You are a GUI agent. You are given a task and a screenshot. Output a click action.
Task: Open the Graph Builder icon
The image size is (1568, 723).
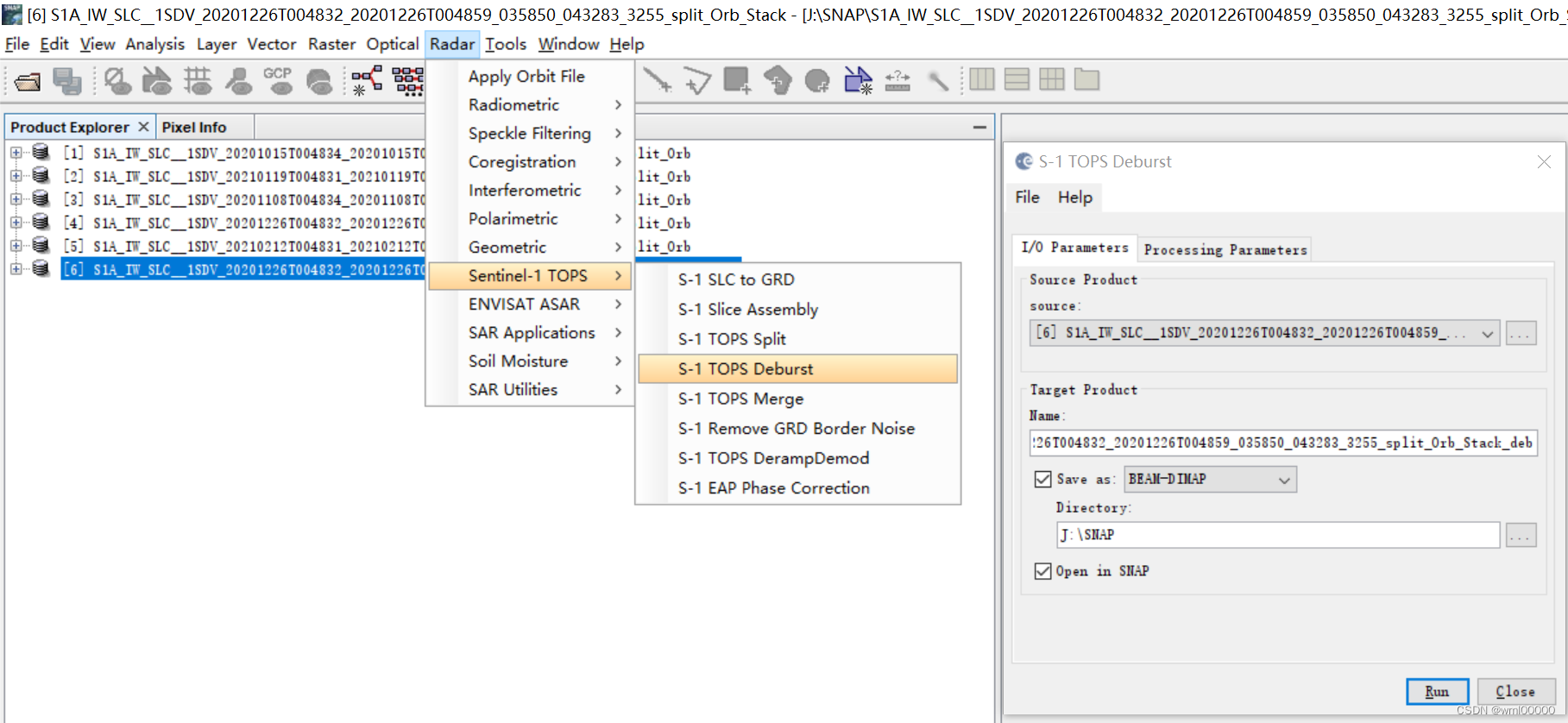[x=367, y=81]
